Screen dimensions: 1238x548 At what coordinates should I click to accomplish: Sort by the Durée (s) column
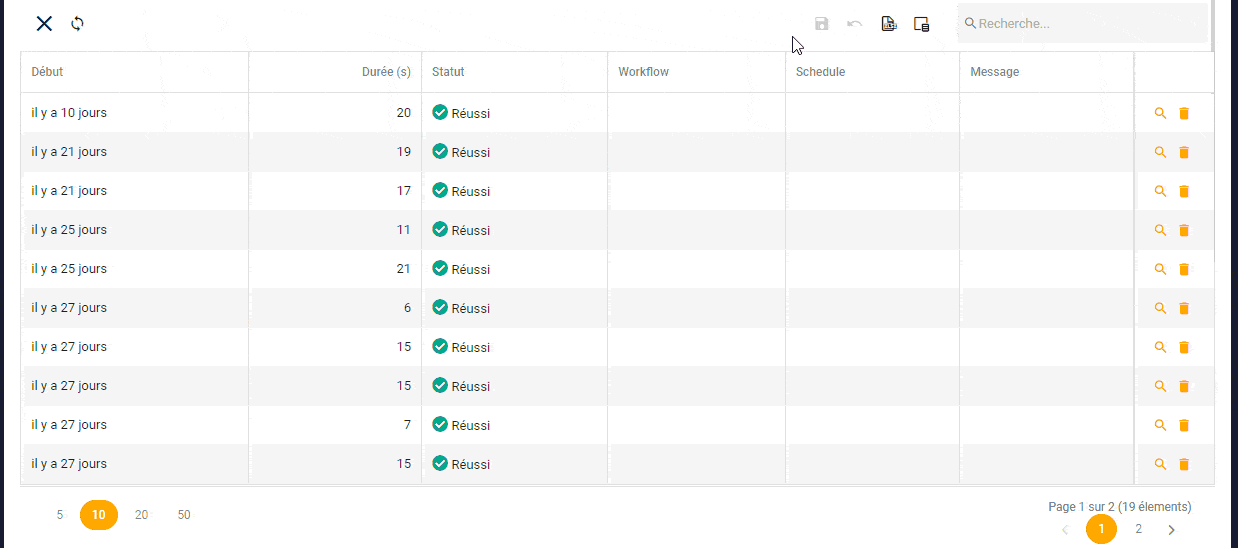coord(386,72)
